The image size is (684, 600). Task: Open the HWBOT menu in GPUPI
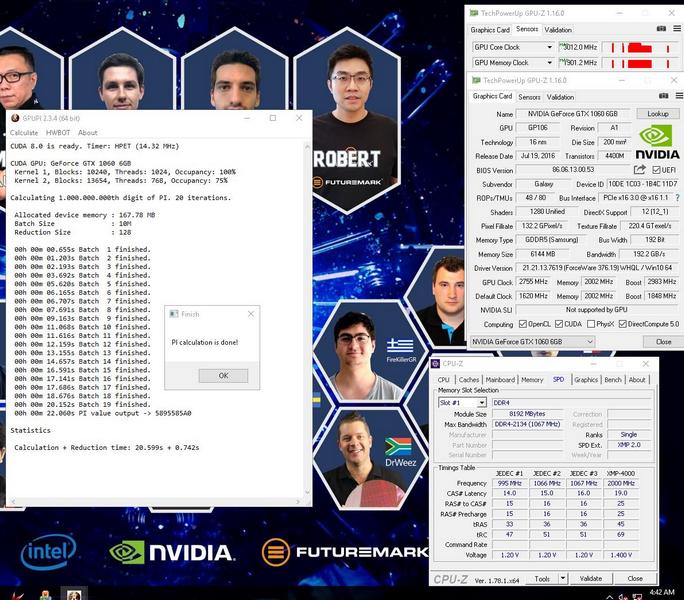point(58,133)
